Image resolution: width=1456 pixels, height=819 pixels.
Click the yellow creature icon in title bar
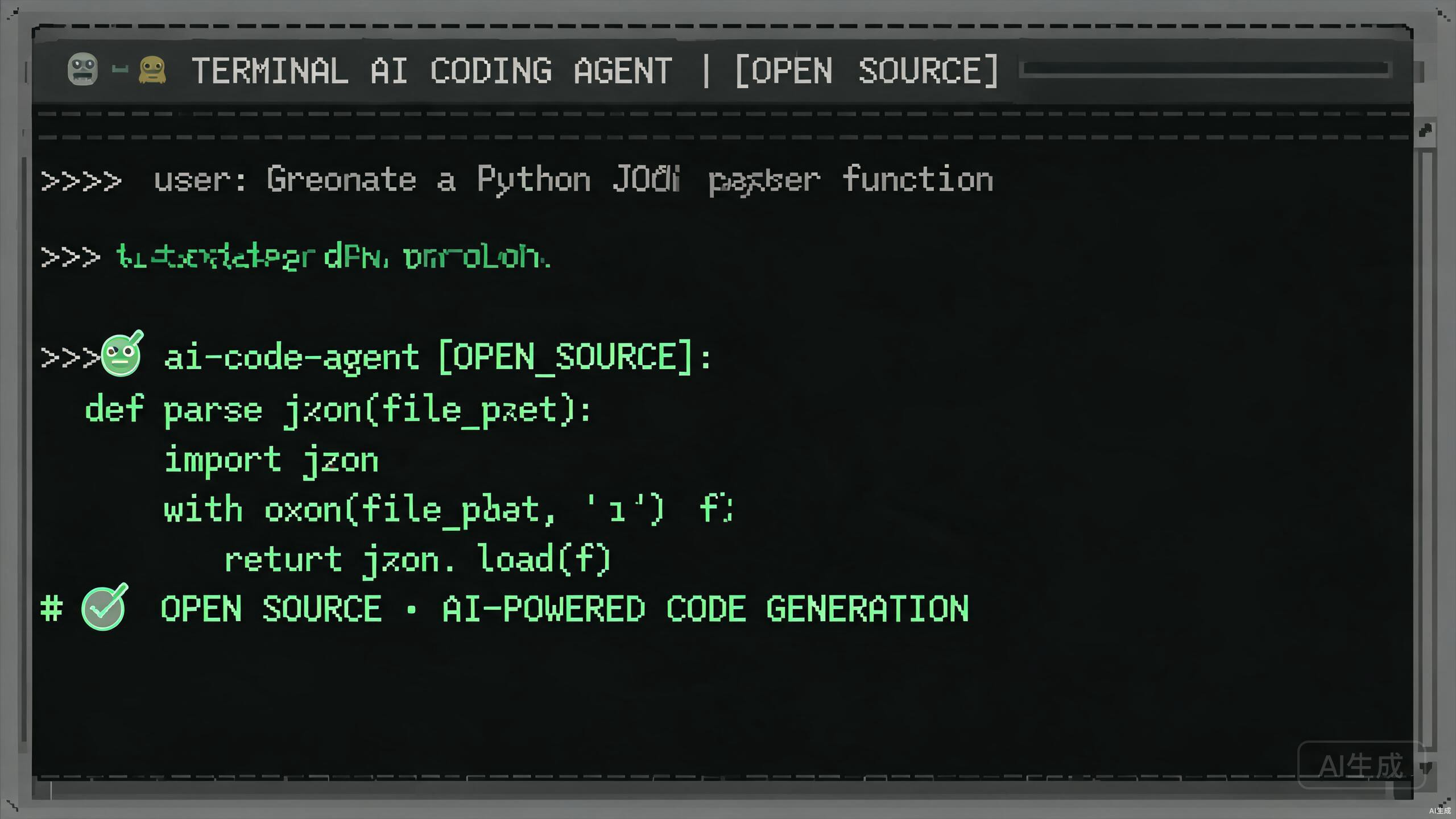[x=152, y=70]
